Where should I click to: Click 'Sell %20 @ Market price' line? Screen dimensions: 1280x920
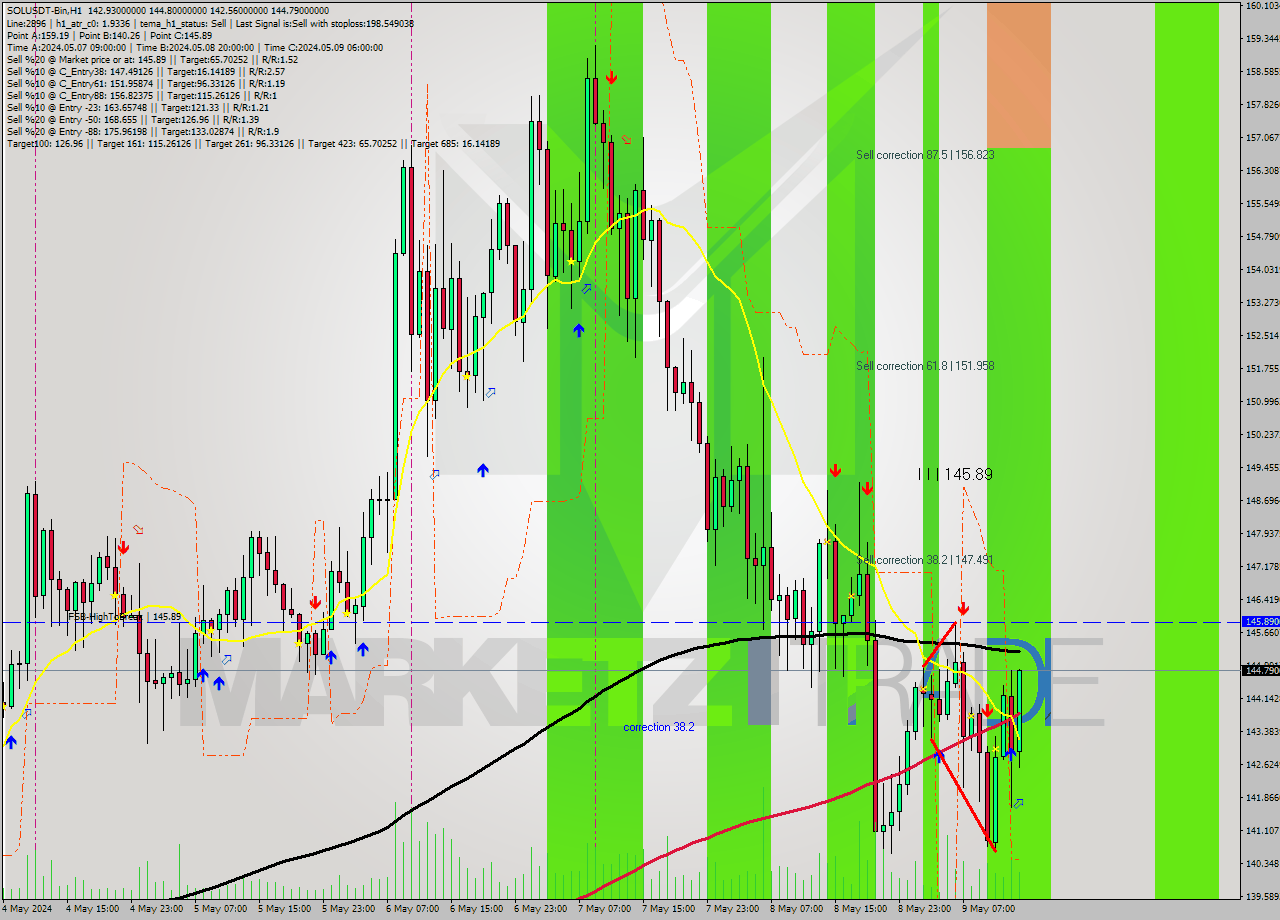click(152, 59)
